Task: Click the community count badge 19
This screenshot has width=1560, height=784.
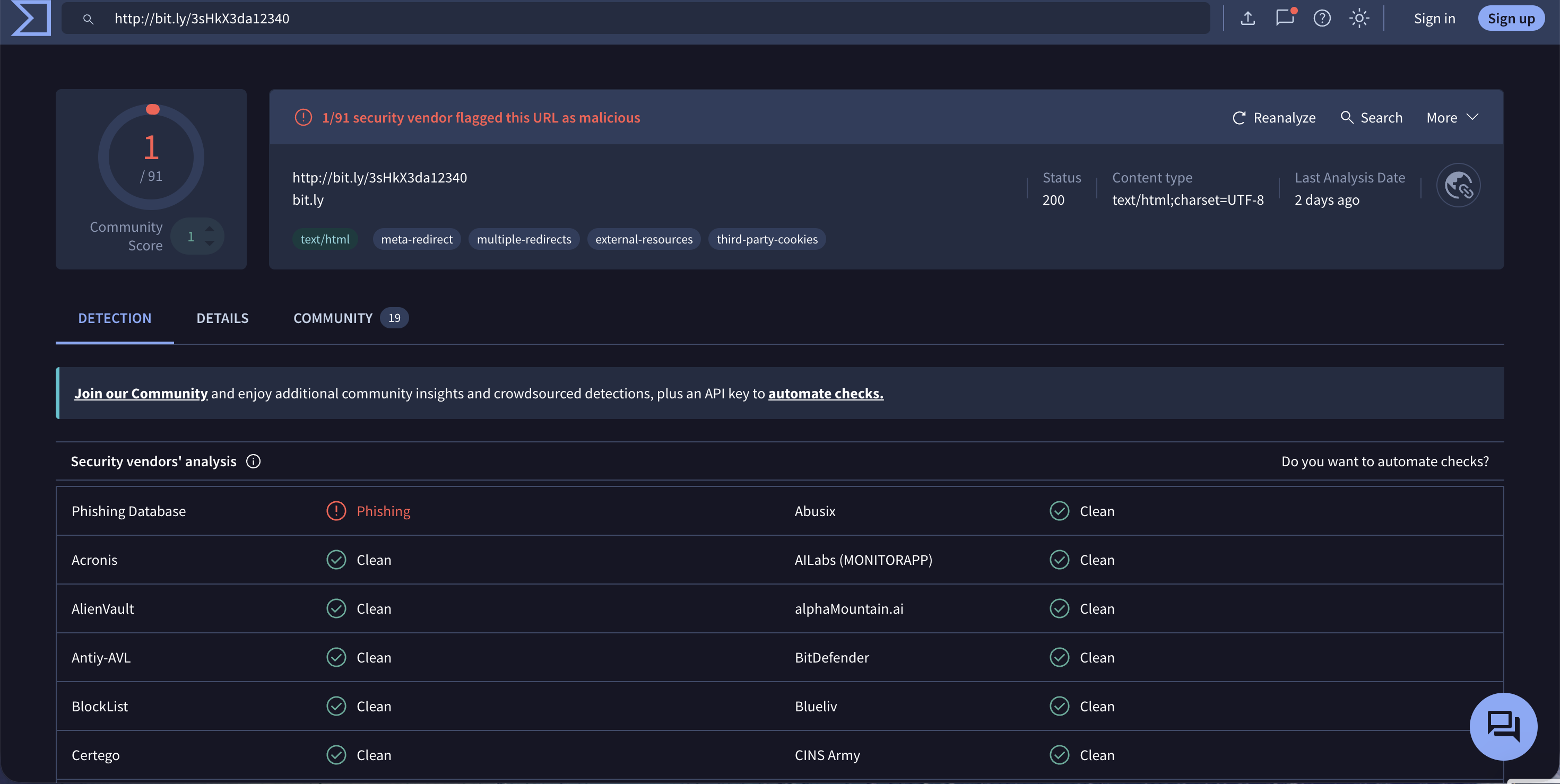Action: [x=394, y=318]
